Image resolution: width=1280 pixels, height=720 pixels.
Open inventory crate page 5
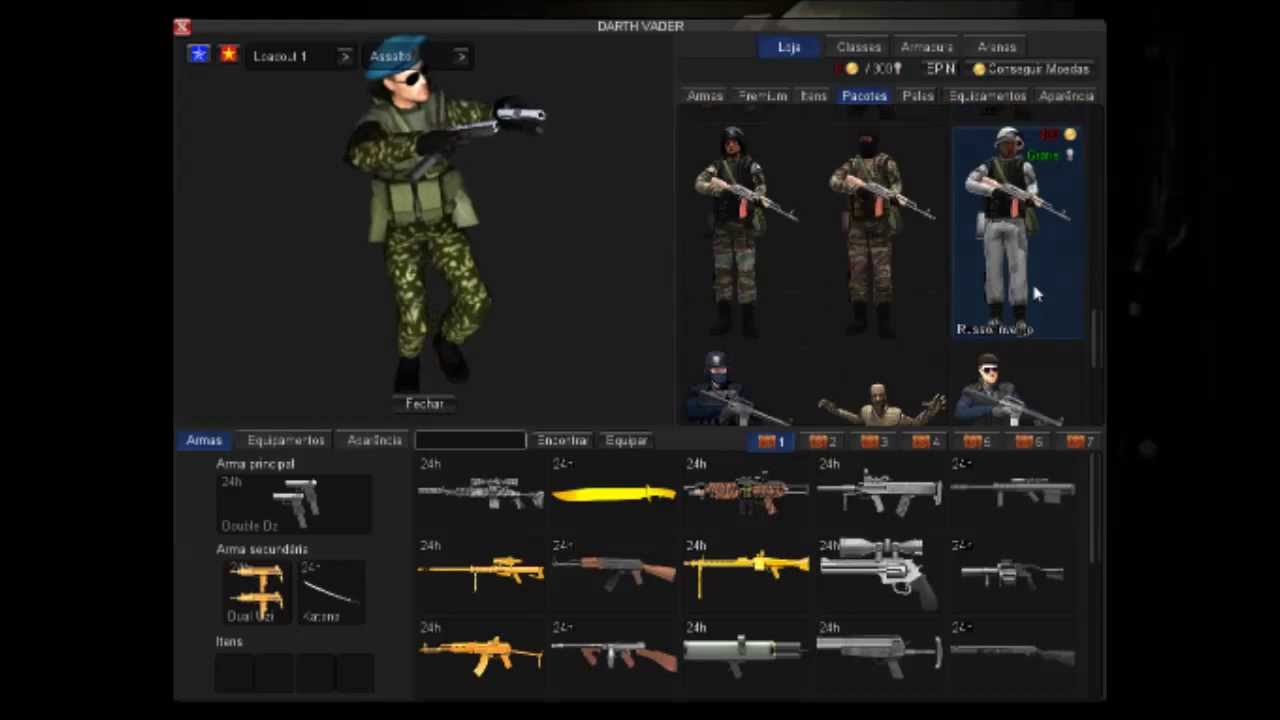coord(976,441)
